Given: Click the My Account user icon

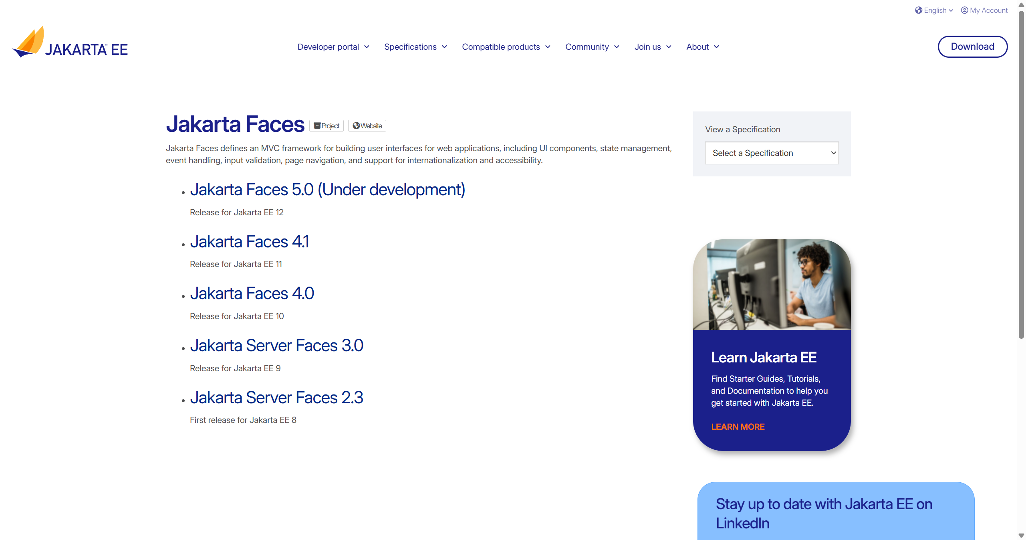Looking at the screenshot, I should pyautogui.click(x=964, y=10).
